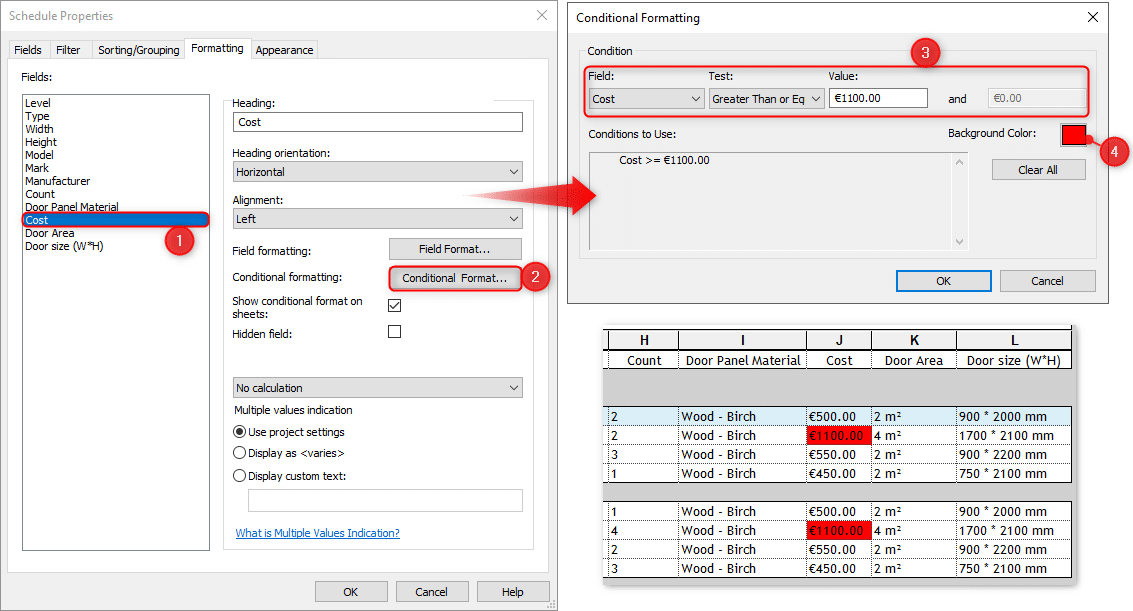Click the Value field containing €1100.00
Viewport: 1133px width, 611px height.
(878, 99)
